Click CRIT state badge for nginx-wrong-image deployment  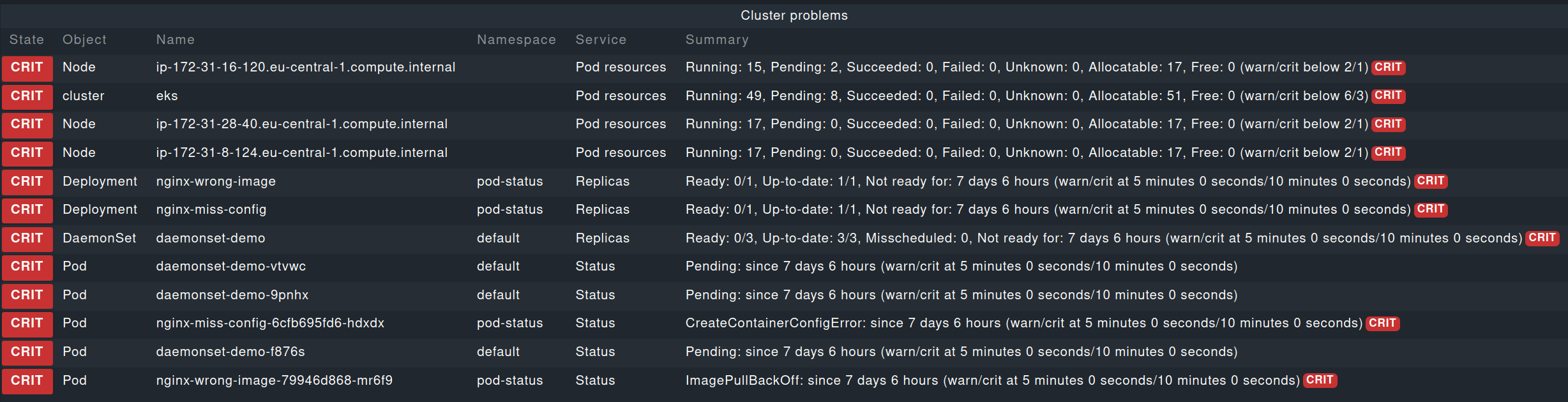point(27,182)
